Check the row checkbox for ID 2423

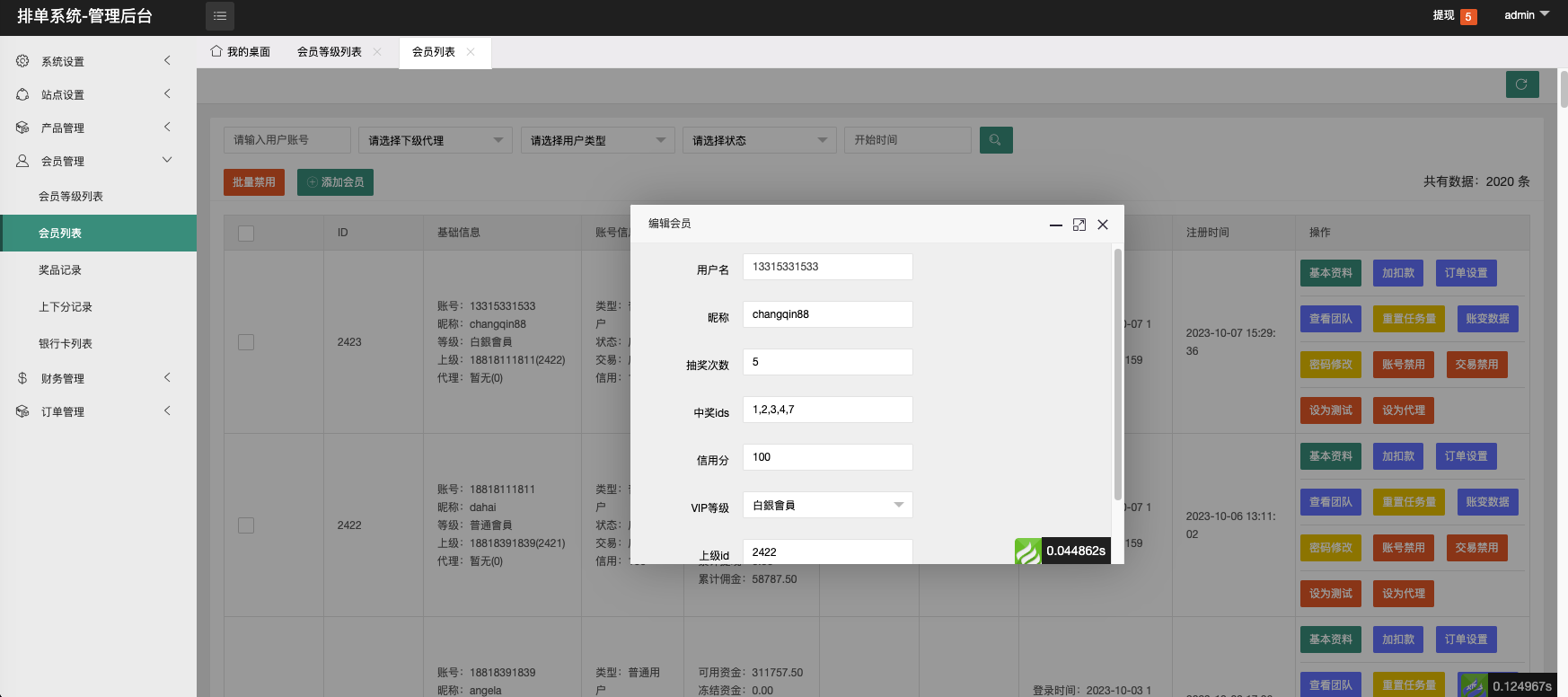246,342
